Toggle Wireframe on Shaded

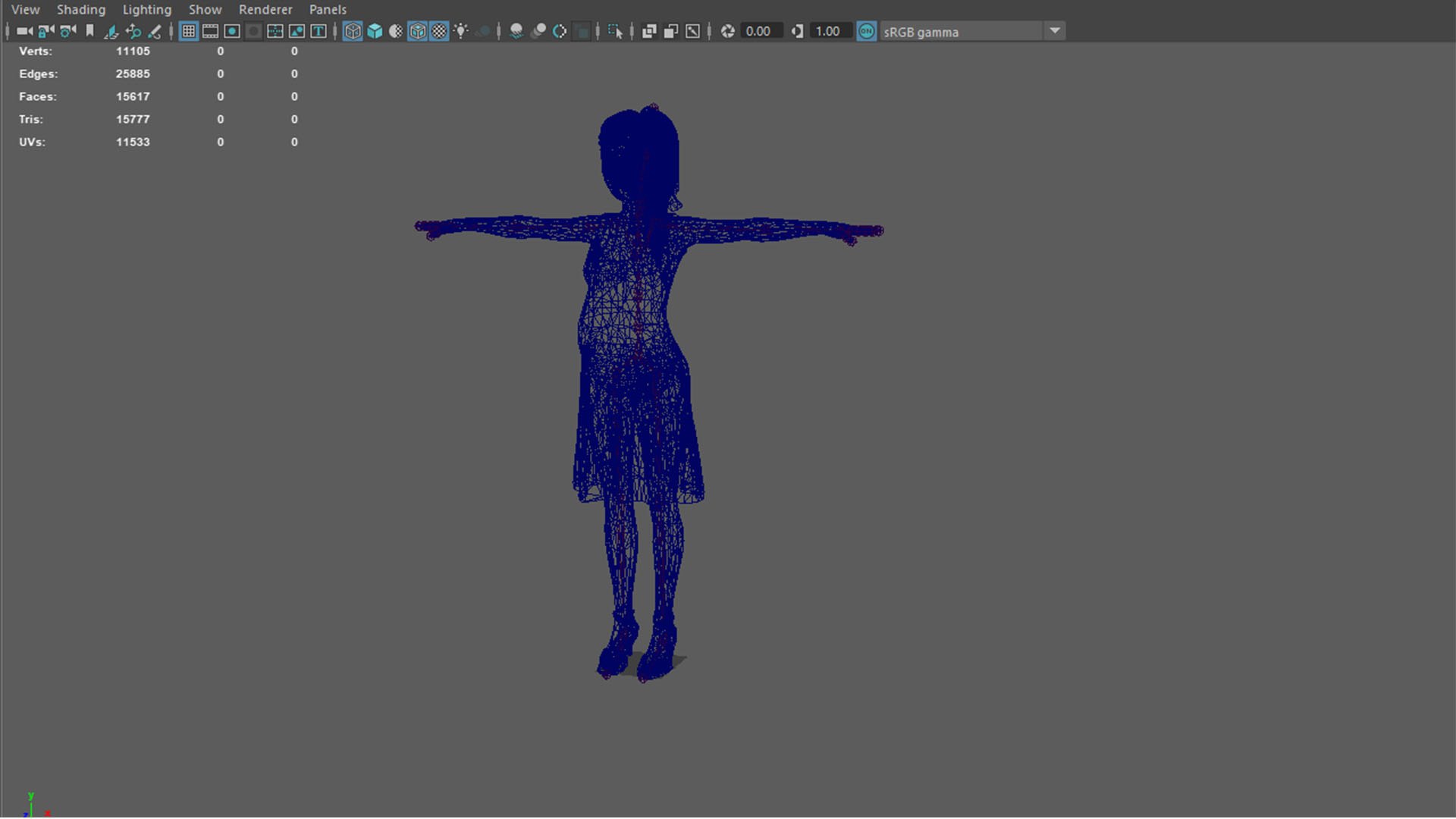418,31
